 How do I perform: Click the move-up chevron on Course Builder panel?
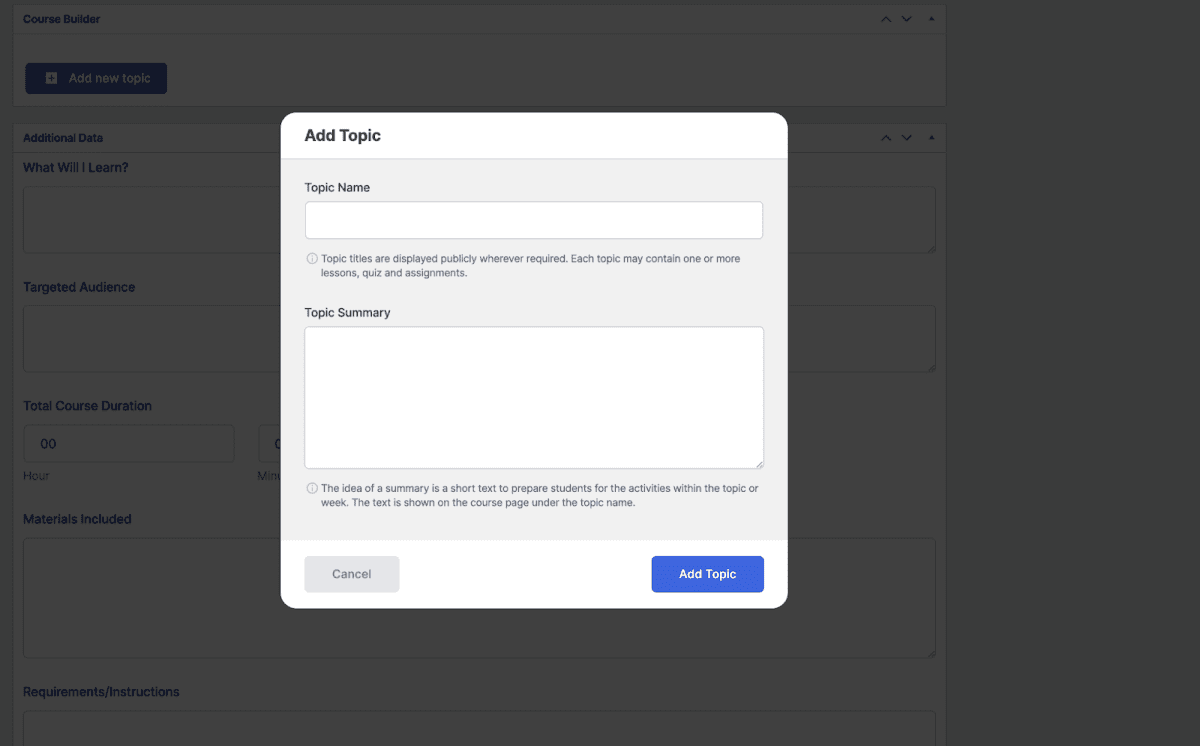885,18
